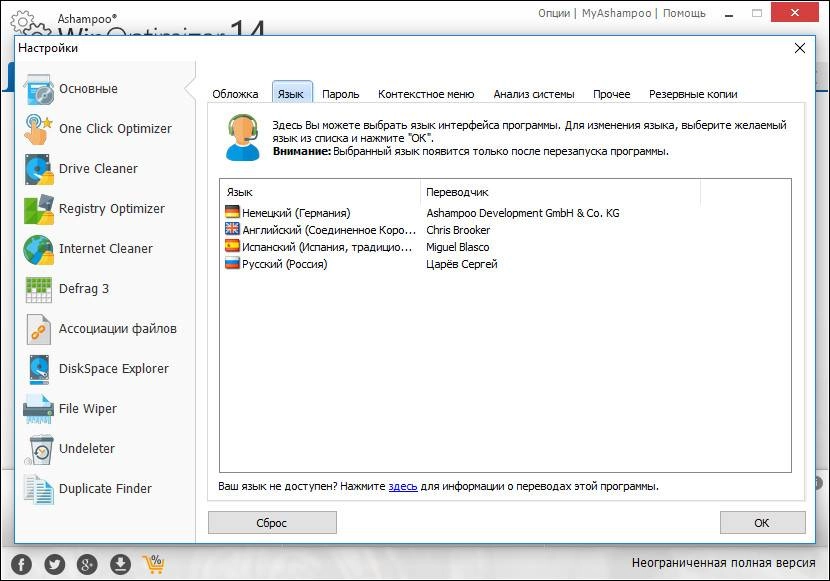The width and height of the screenshot is (830, 581).
Task: Switch to the Прочее tab
Action: point(611,94)
